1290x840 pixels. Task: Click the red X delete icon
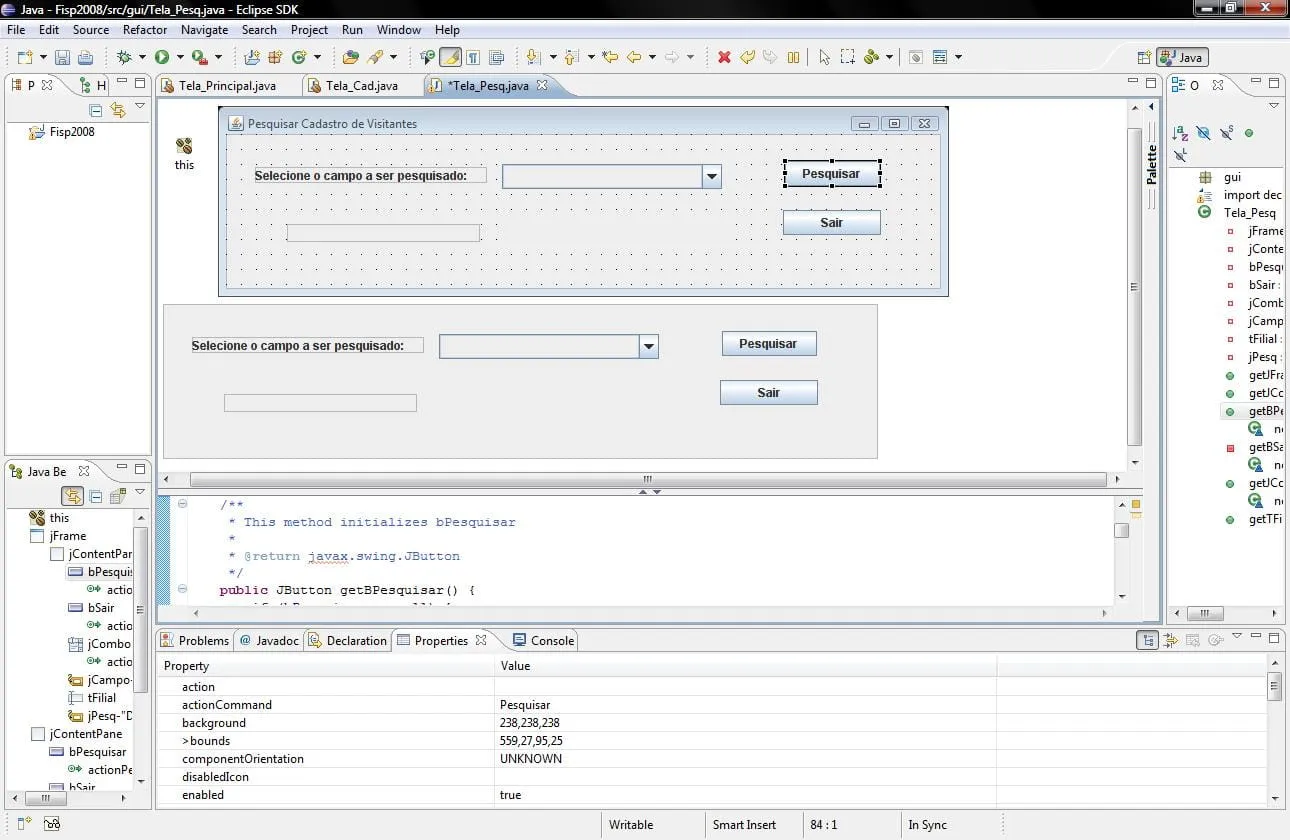pyautogui.click(x=724, y=58)
